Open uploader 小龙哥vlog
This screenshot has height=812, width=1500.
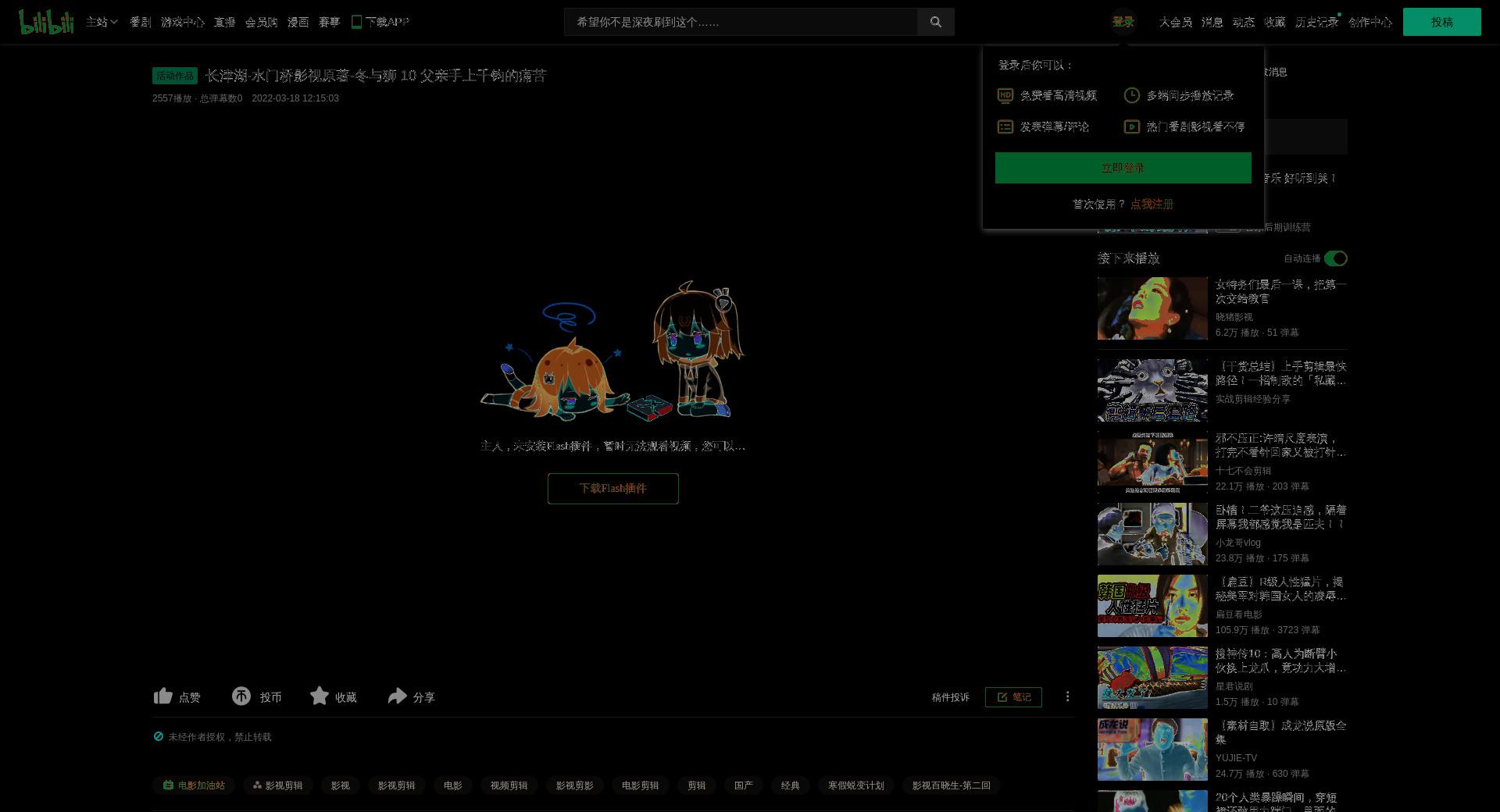point(1237,543)
